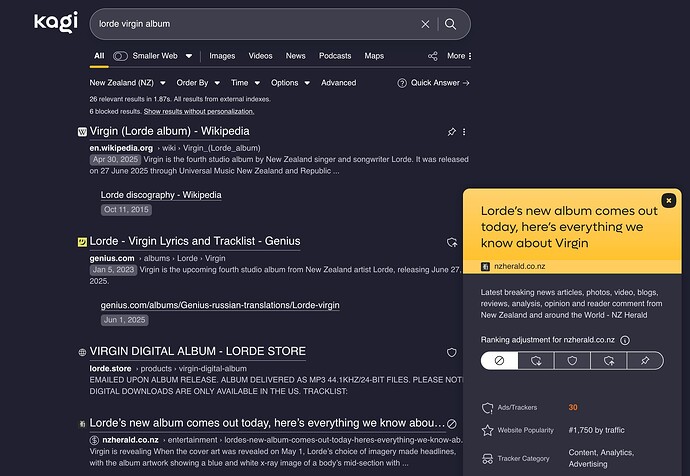Switch to the All tab

click(x=99, y=56)
